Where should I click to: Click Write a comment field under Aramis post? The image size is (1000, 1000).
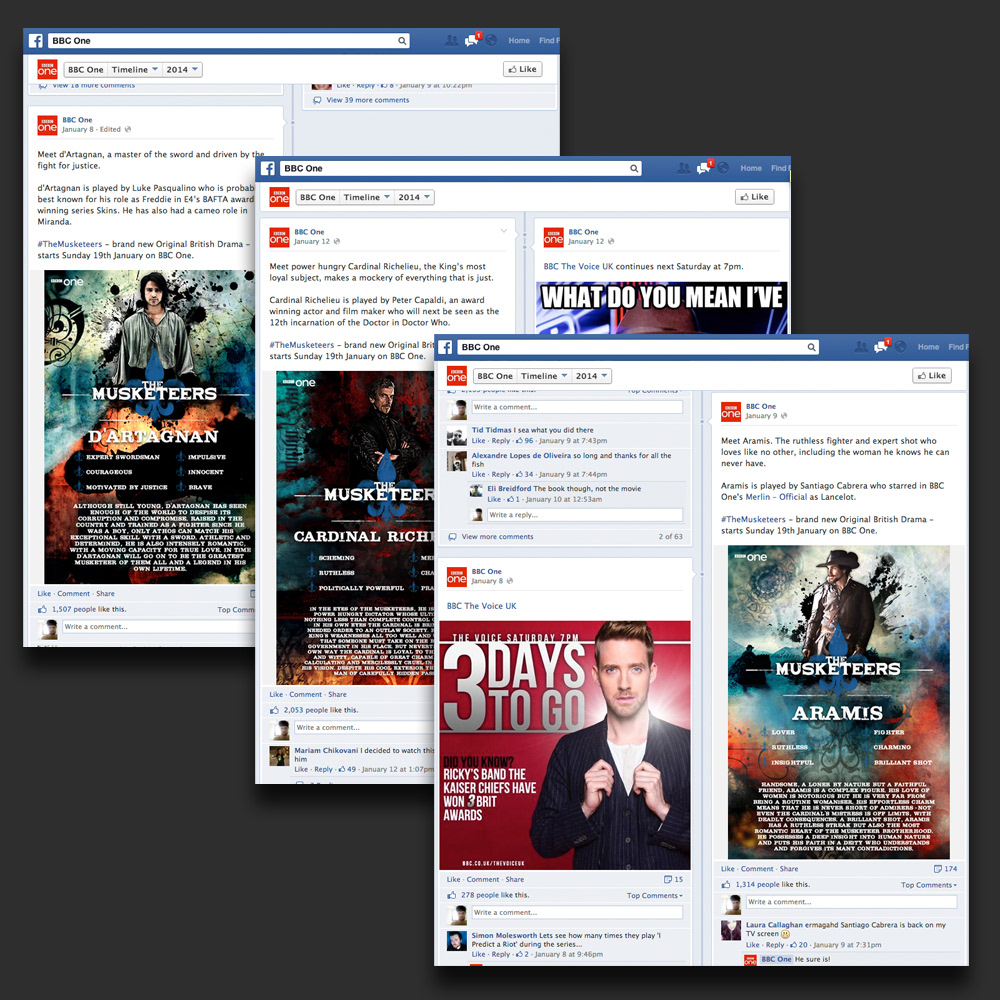tap(851, 902)
